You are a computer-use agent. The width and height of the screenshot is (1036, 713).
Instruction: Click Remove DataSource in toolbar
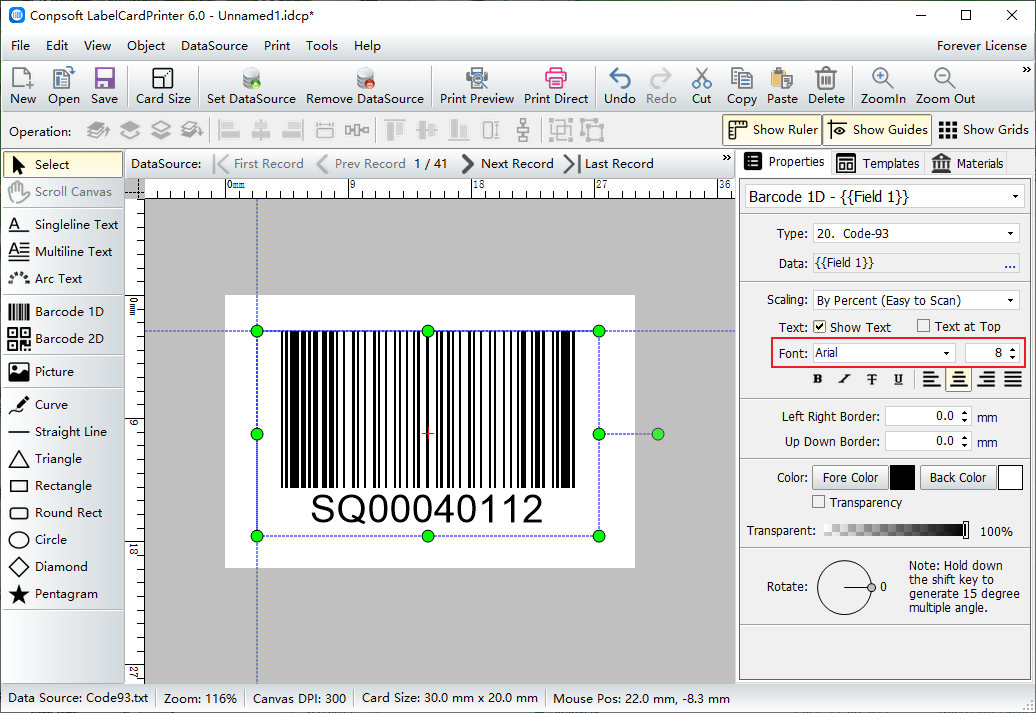click(x=365, y=86)
